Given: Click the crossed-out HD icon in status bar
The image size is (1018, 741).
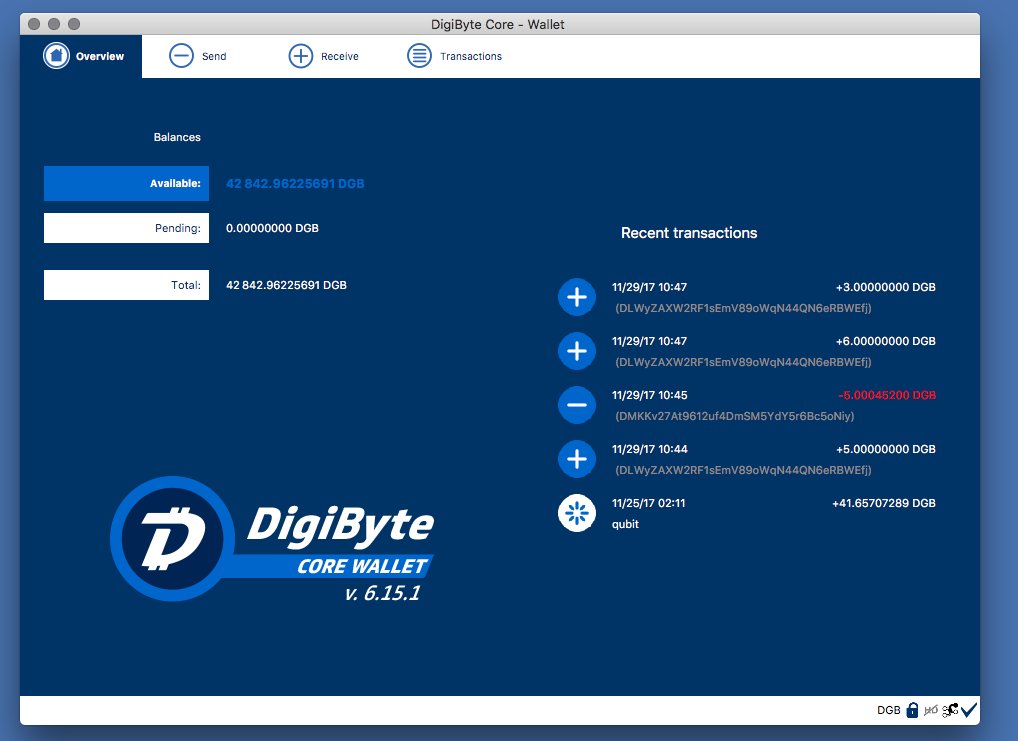Looking at the screenshot, I should click(930, 710).
